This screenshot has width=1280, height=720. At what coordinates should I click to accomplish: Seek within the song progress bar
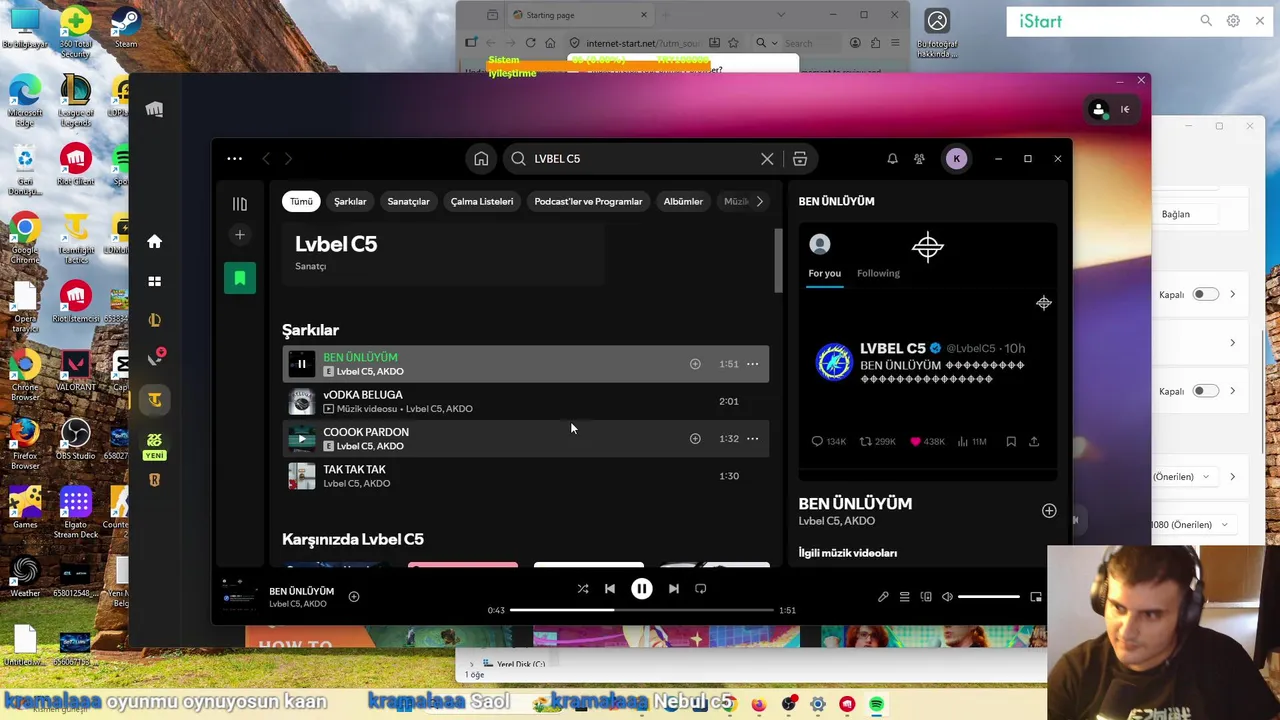click(x=642, y=610)
